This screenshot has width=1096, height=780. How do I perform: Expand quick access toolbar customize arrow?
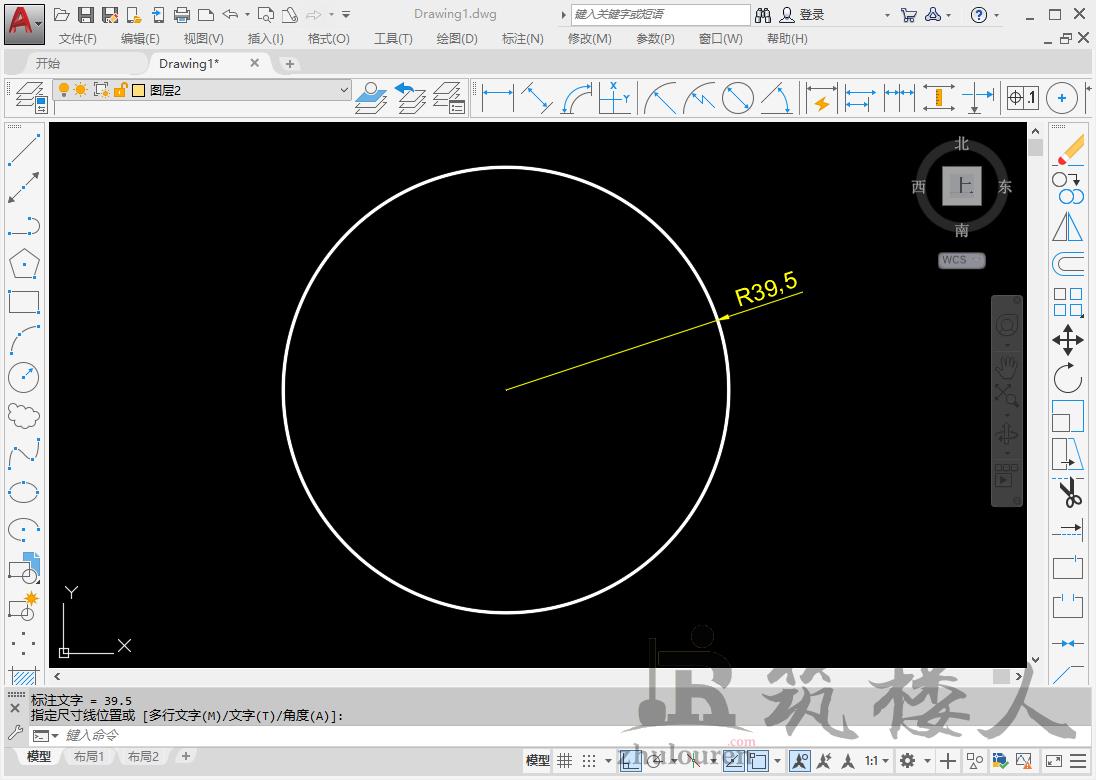pyautogui.click(x=346, y=15)
